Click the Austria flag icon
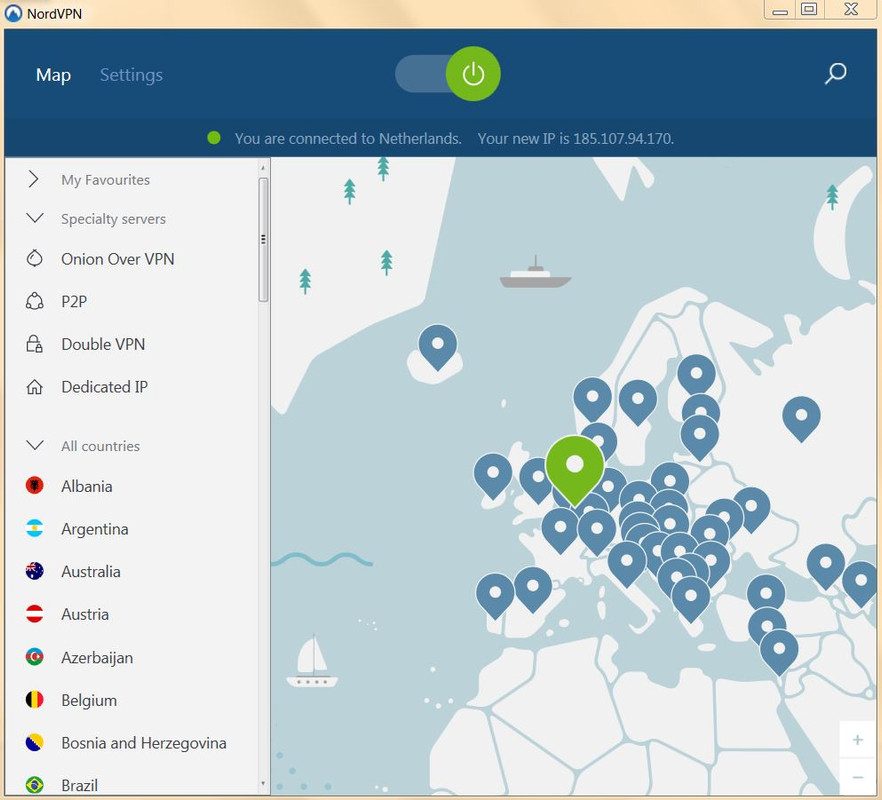The height and width of the screenshot is (800, 882). (34, 614)
